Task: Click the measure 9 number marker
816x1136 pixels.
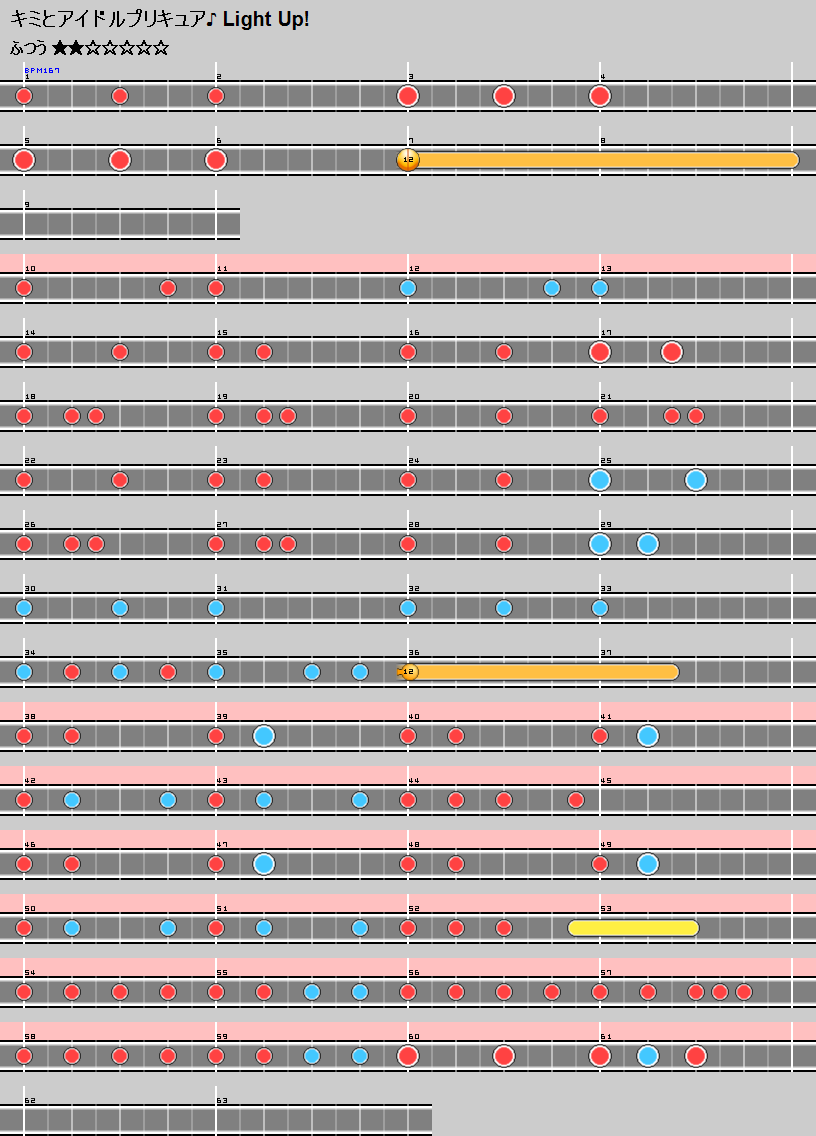Action: (x=27, y=205)
